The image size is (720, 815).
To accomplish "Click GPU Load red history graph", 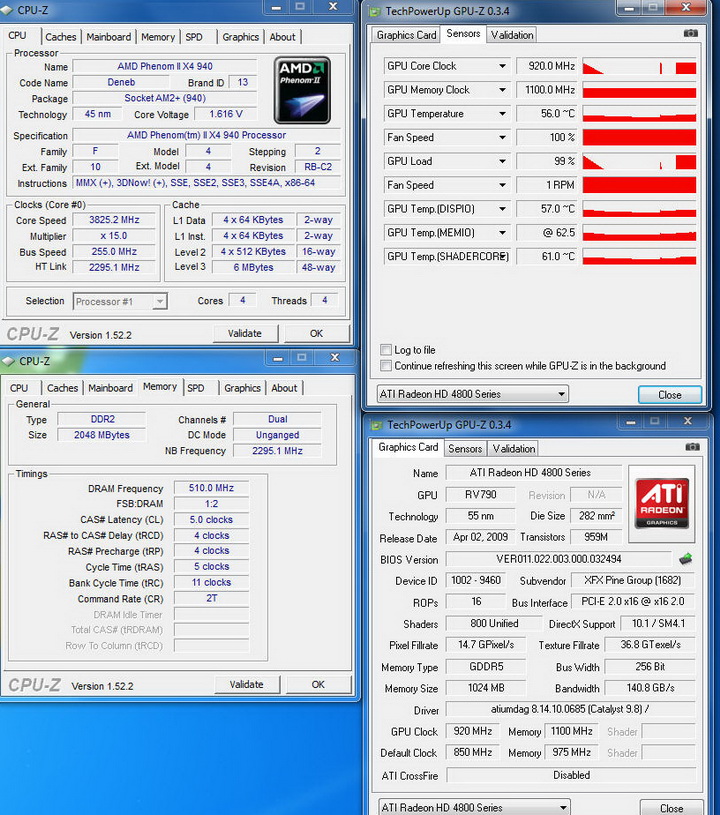I will pyautogui.click(x=639, y=162).
